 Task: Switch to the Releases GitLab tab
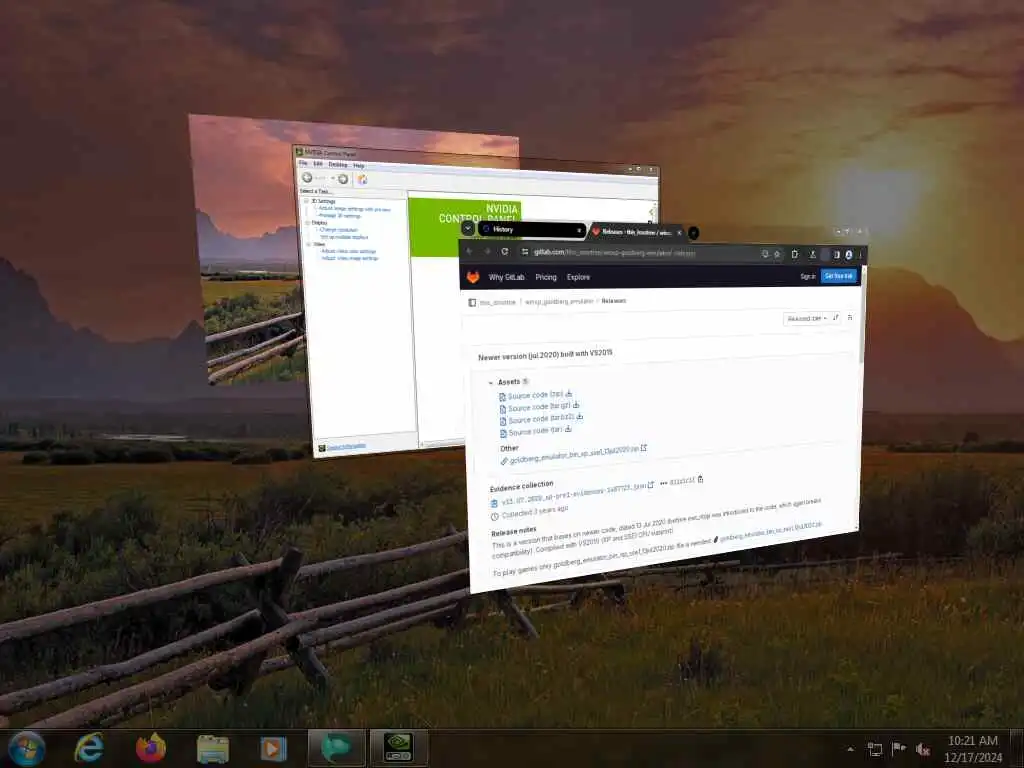(x=635, y=232)
